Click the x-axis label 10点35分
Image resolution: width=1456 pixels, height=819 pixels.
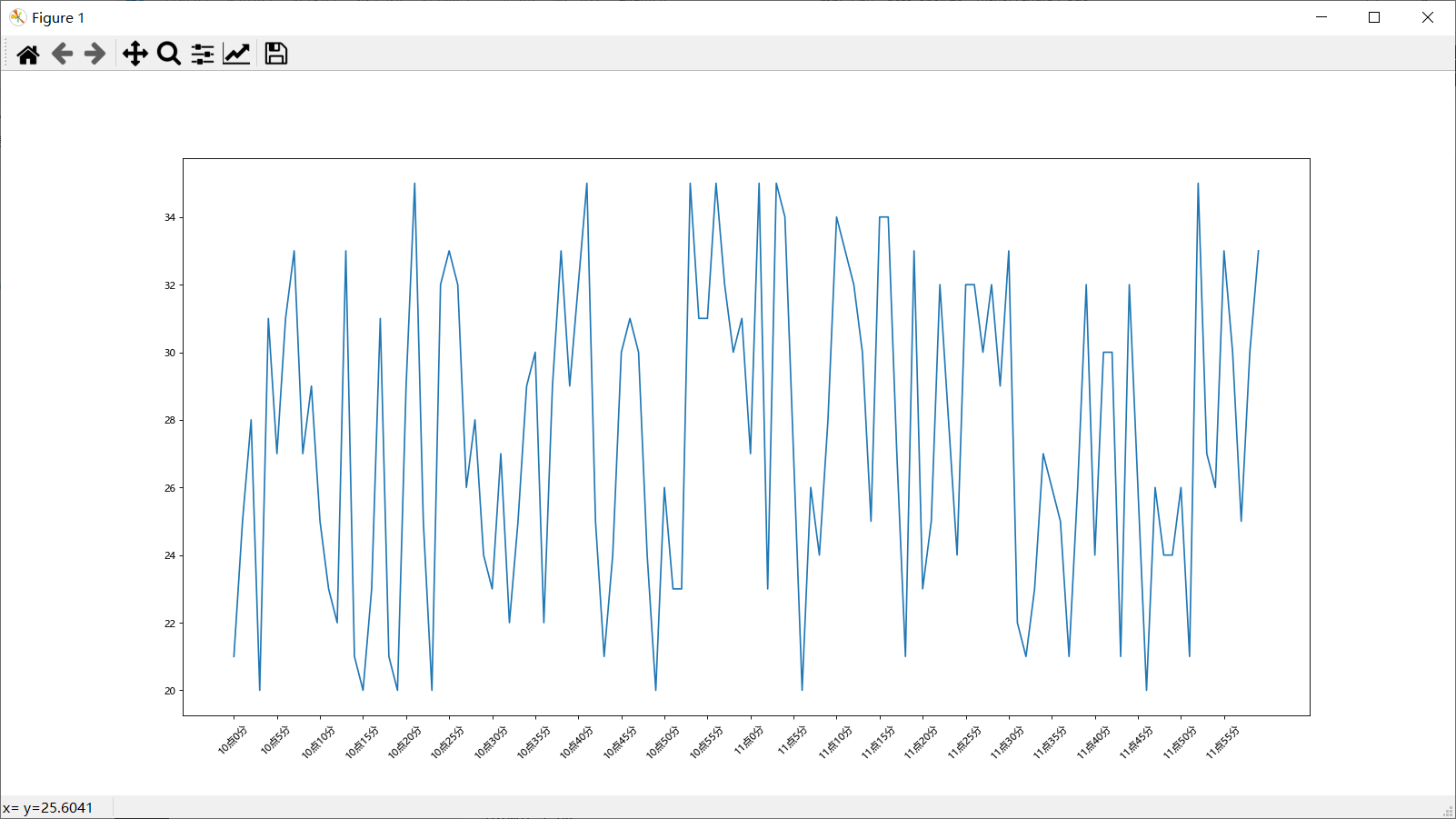click(534, 742)
